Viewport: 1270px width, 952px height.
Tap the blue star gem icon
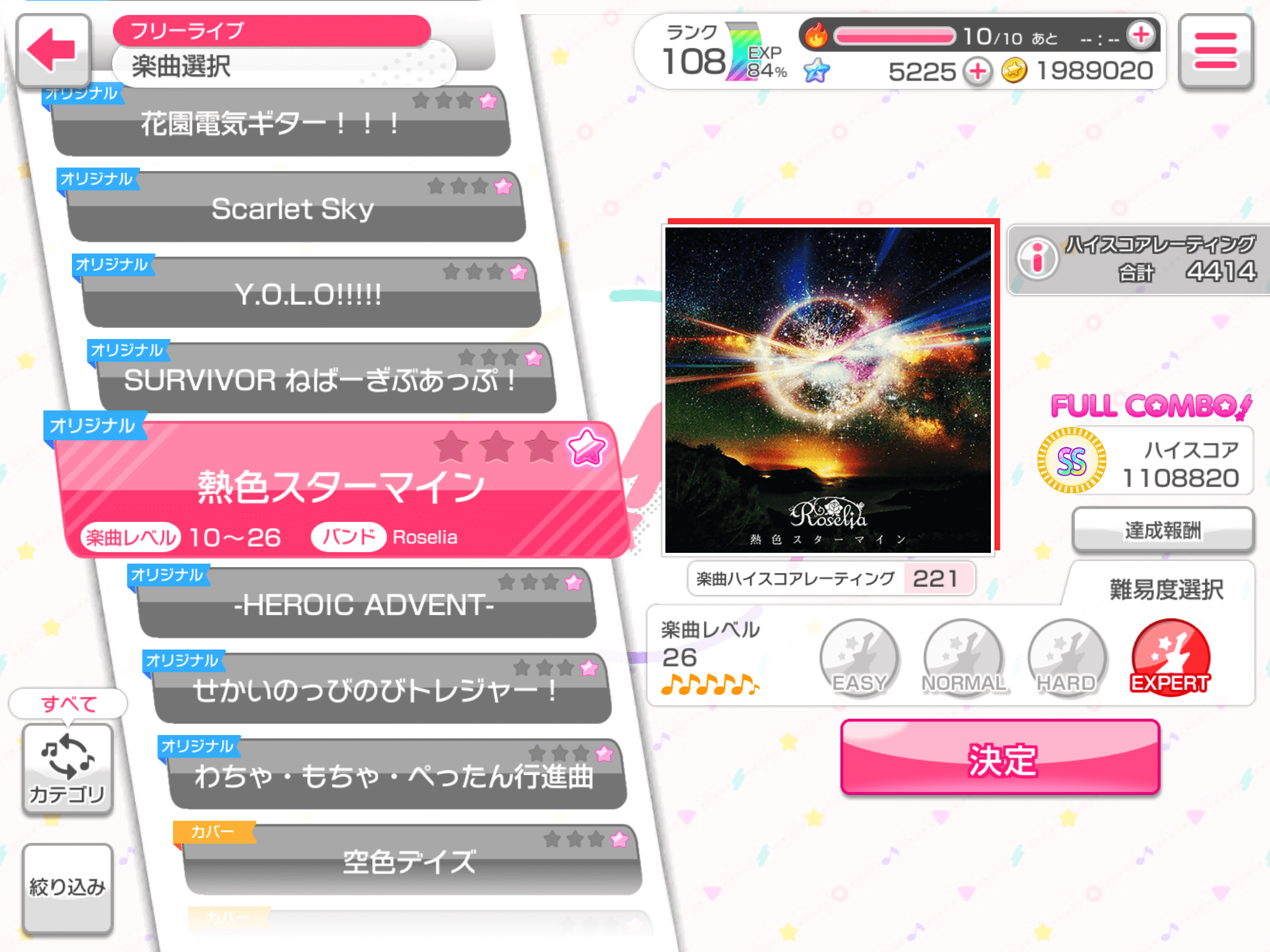tap(816, 71)
